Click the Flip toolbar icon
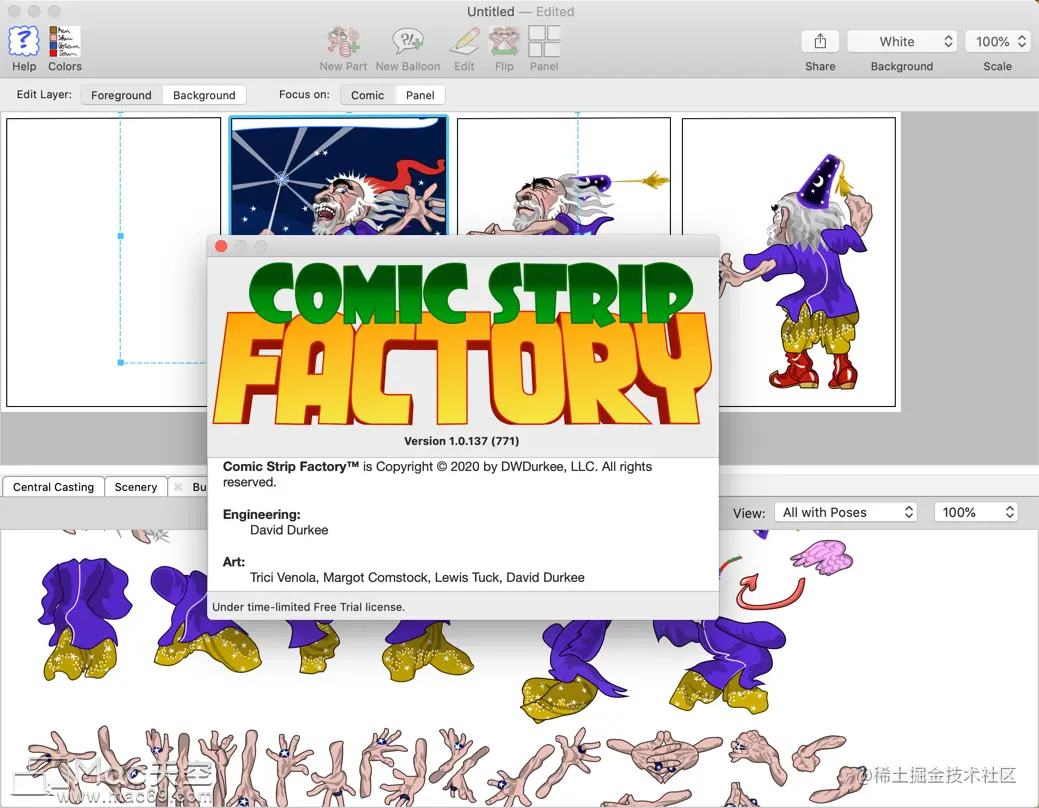Viewport: 1039px width, 808px height. [x=504, y=41]
